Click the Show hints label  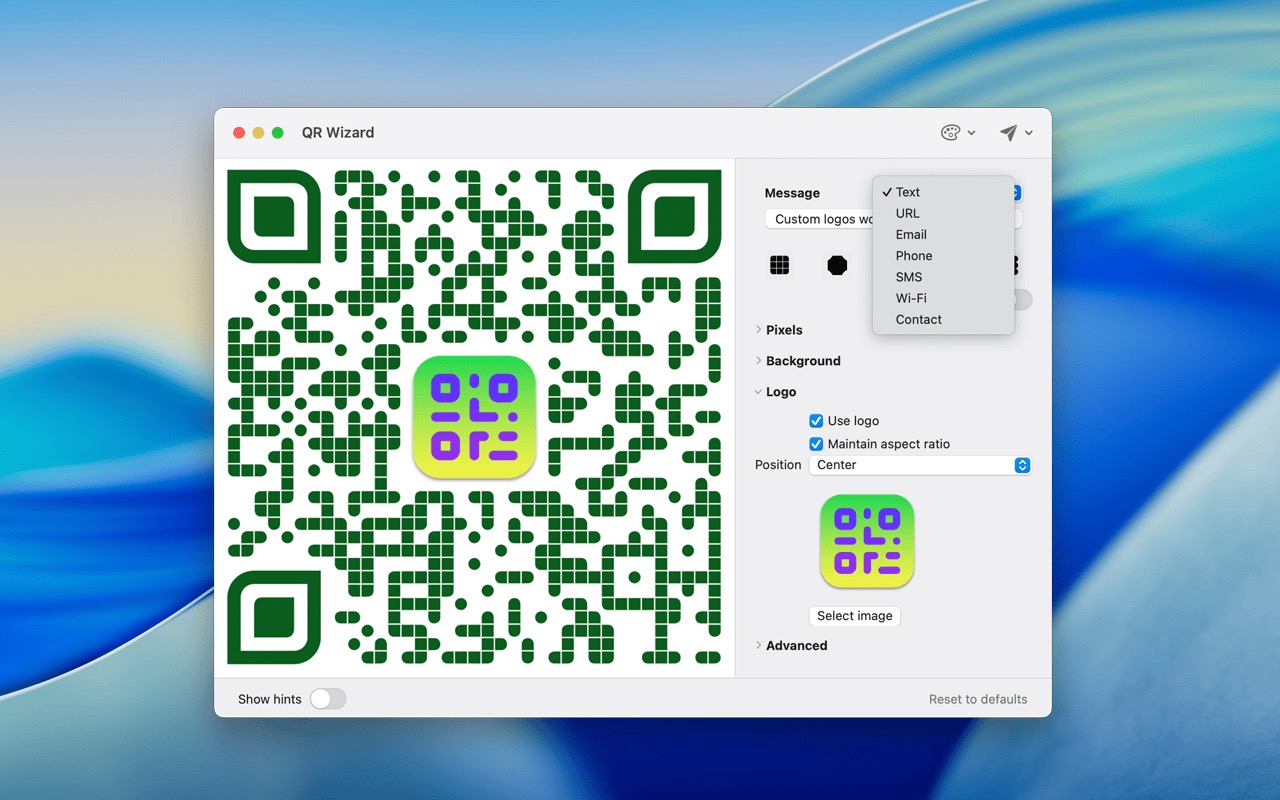pos(270,699)
